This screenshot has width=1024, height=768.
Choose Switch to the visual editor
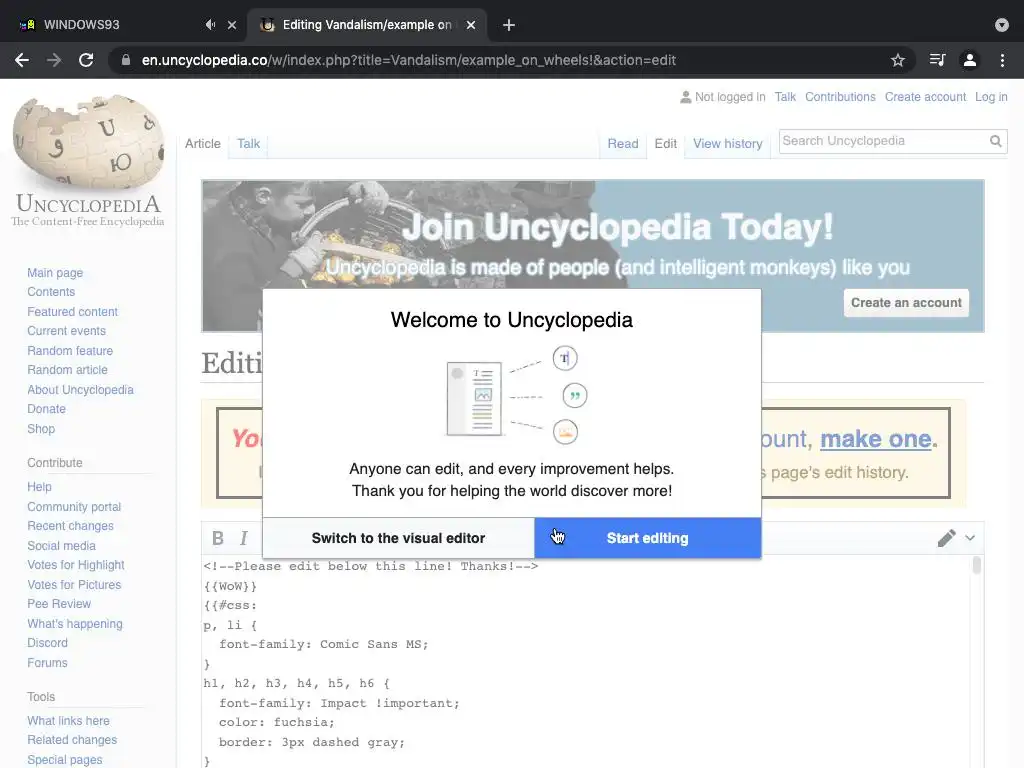coord(398,538)
